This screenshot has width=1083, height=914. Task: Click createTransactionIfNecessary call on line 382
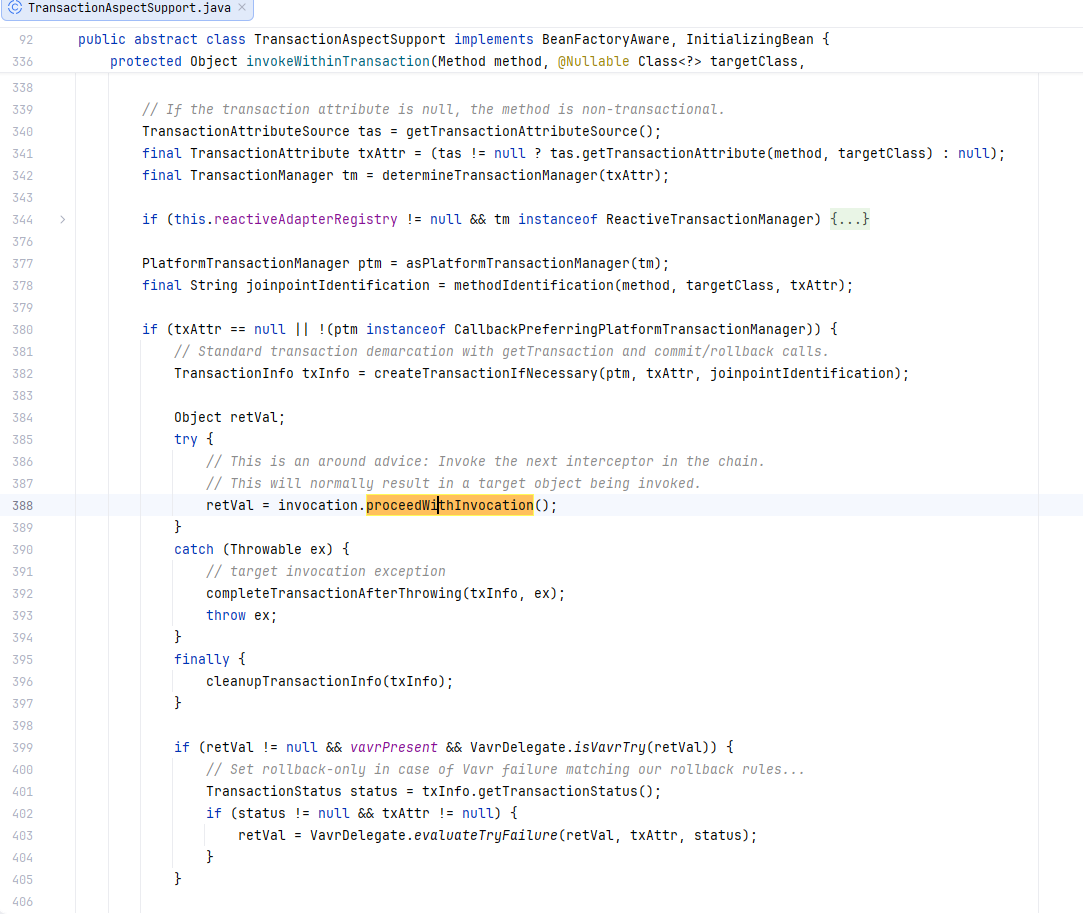tap(486, 373)
